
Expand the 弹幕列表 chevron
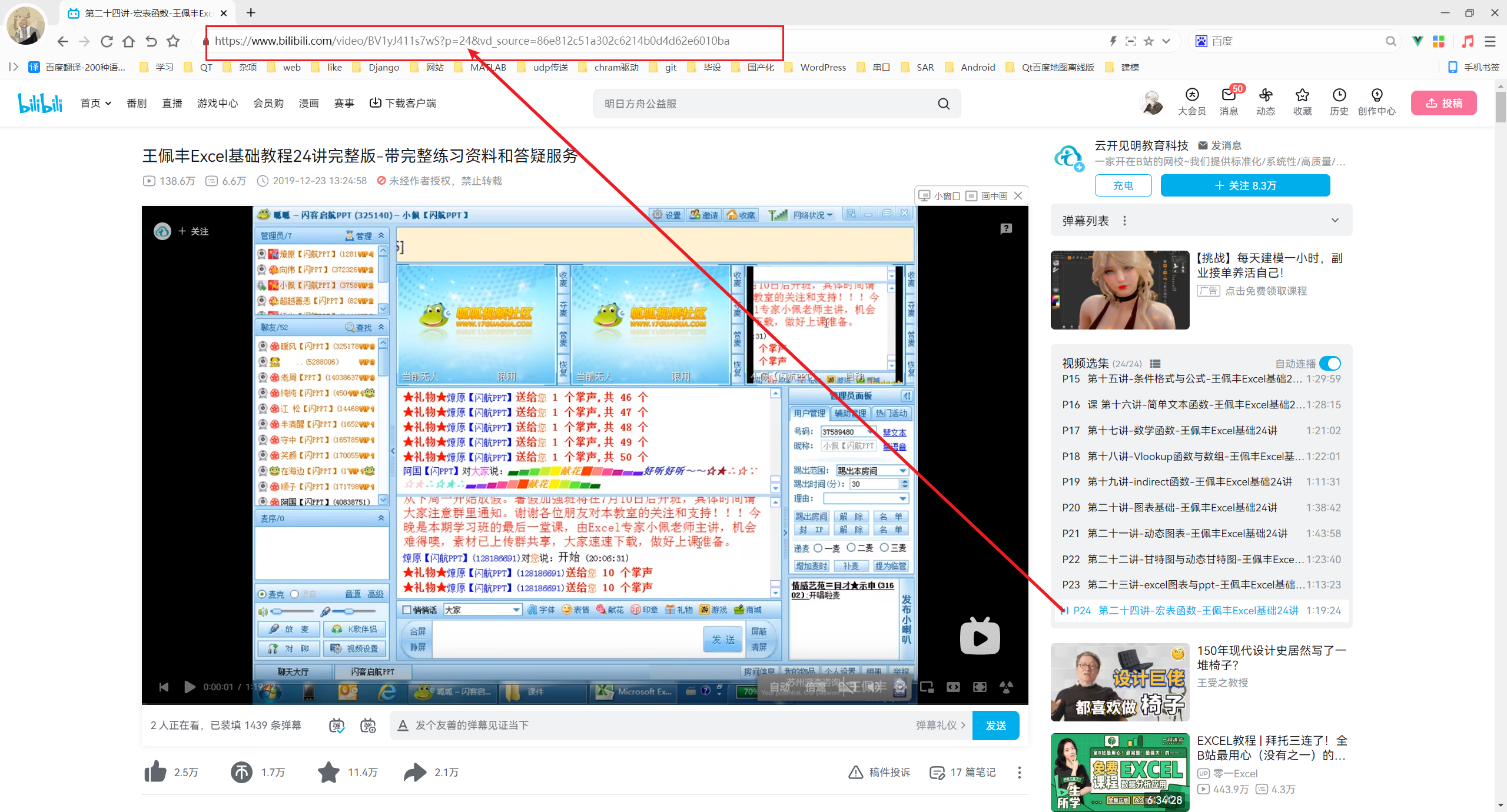[x=1335, y=221]
